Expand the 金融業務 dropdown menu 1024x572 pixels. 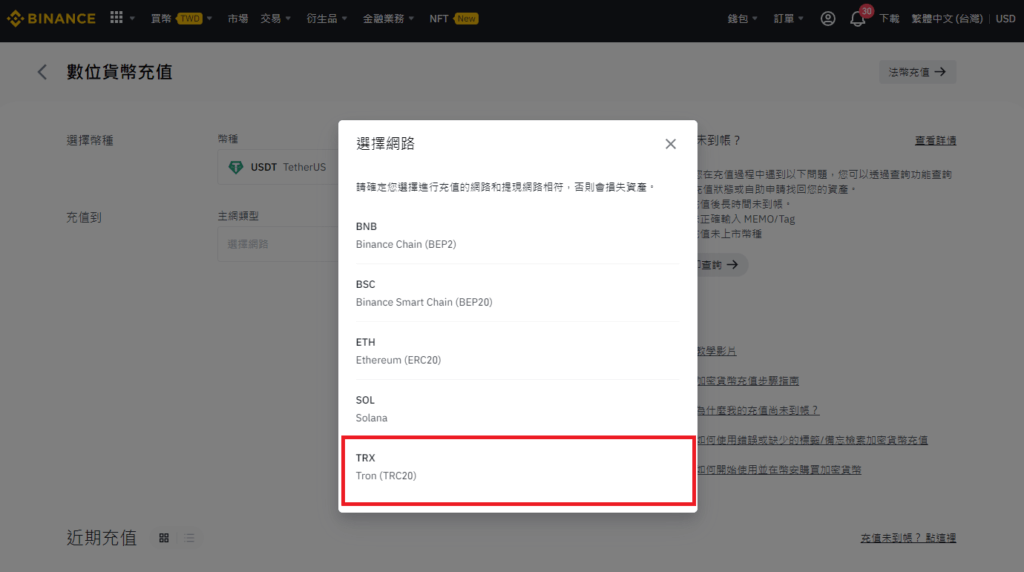(x=389, y=18)
